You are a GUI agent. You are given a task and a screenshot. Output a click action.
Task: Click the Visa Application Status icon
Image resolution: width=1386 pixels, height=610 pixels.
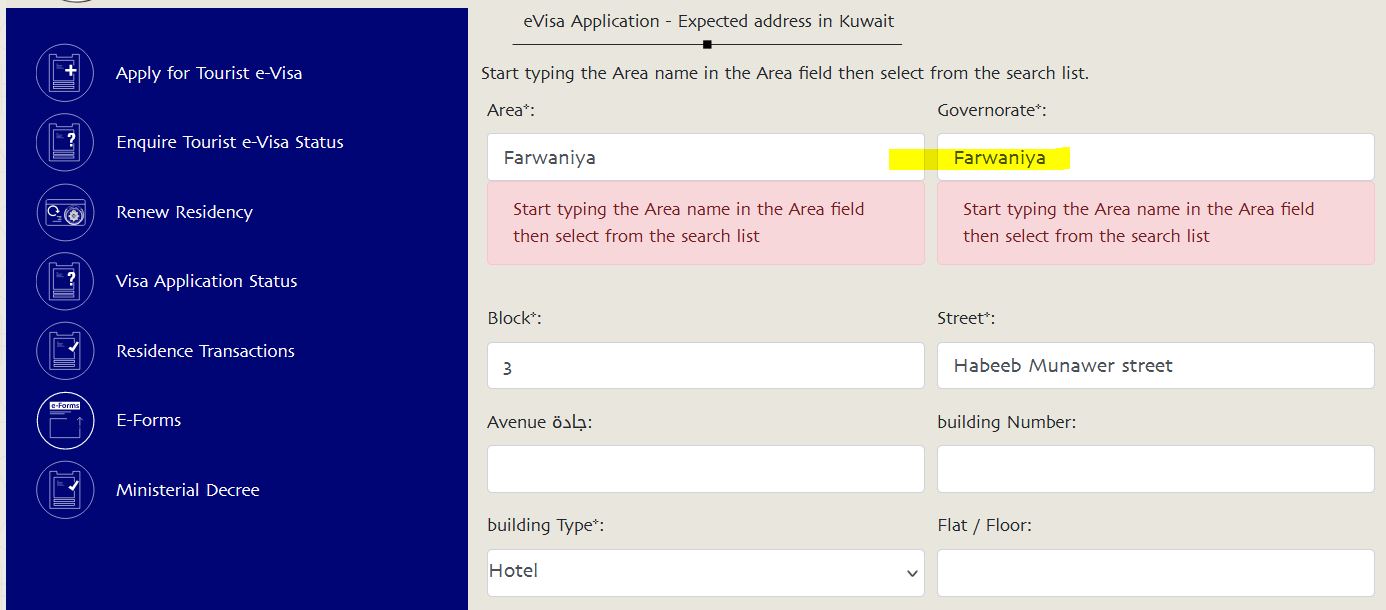coord(65,282)
